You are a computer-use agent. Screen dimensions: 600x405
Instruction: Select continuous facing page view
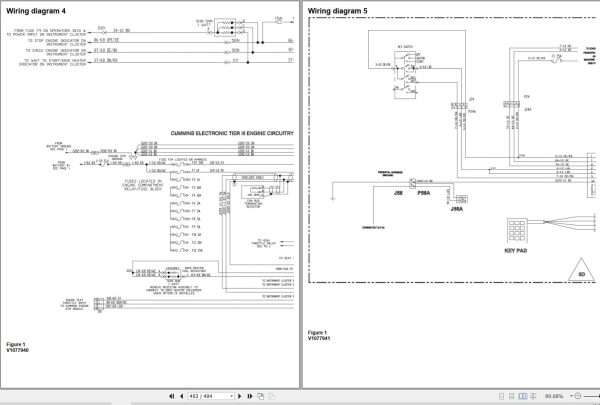(533, 396)
